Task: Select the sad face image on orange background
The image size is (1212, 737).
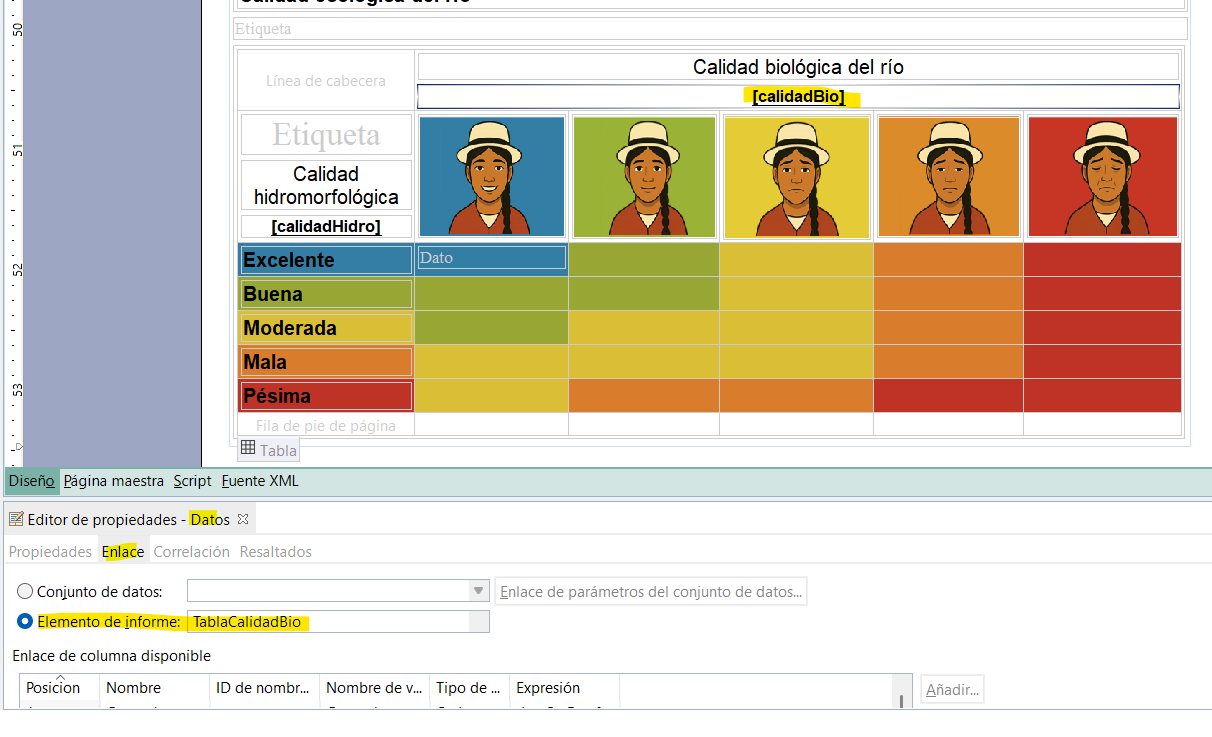Action: point(948,177)
